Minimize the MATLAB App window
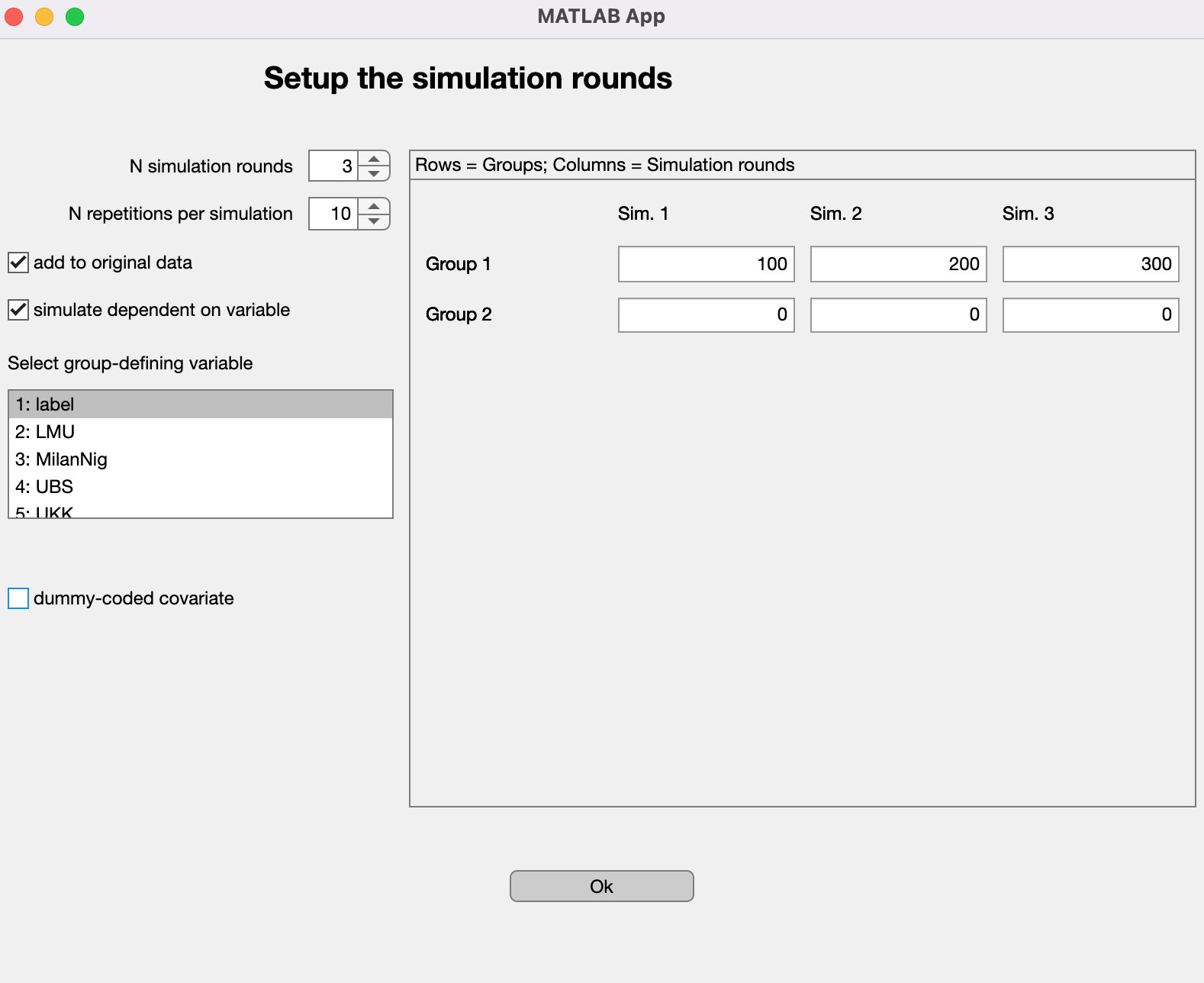Viewport: 1204px width, 983px height. 44,16
